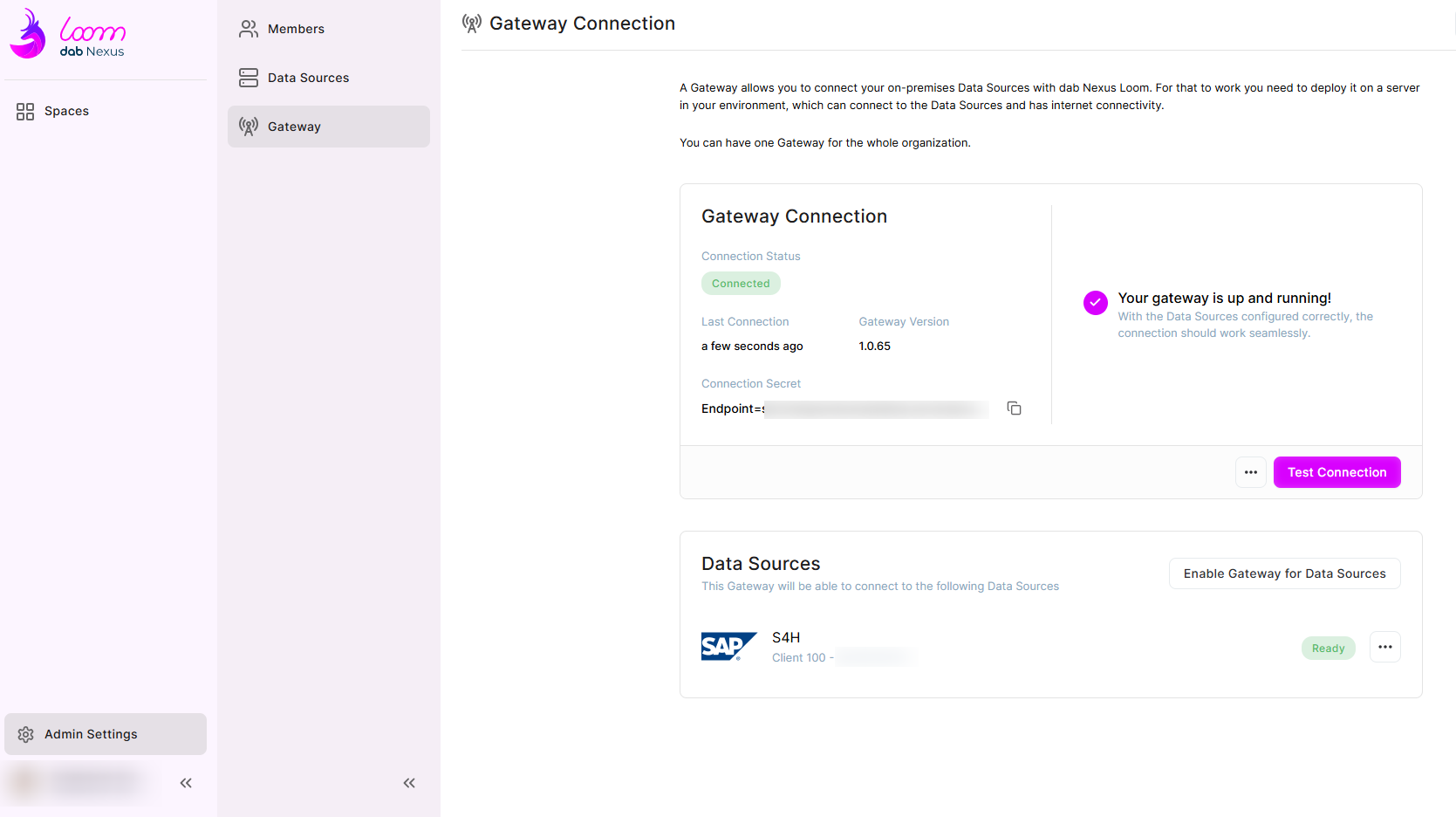Screen dimensions: 1456x817
Task: Open more options beside Test Connection
Action: 1250,472
